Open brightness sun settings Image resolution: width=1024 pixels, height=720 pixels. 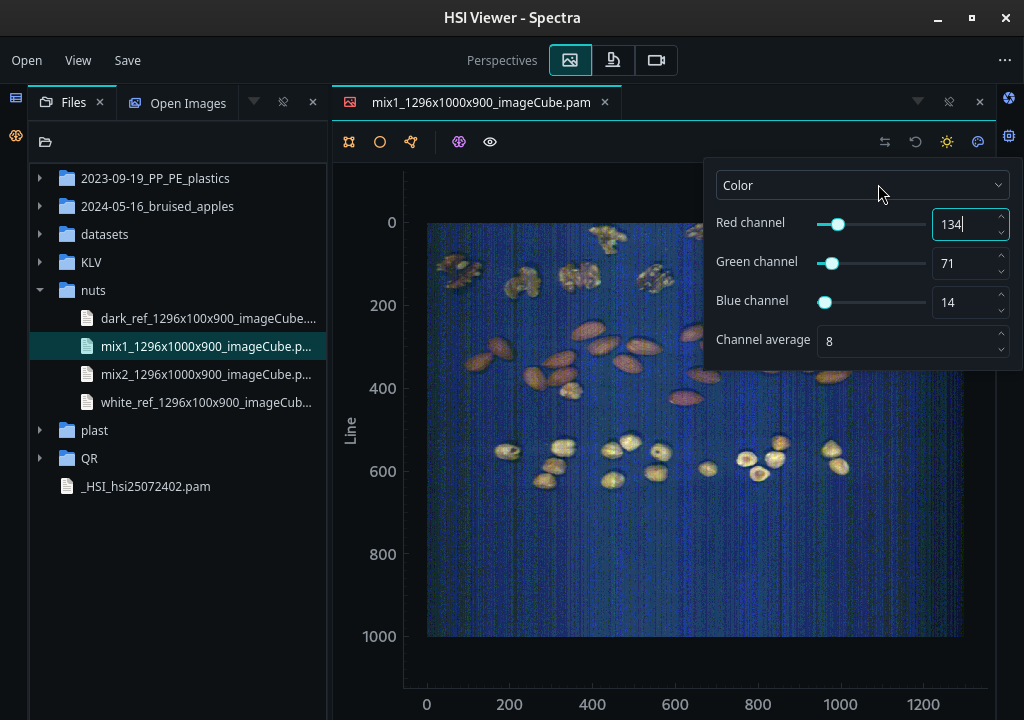point(947,142)
